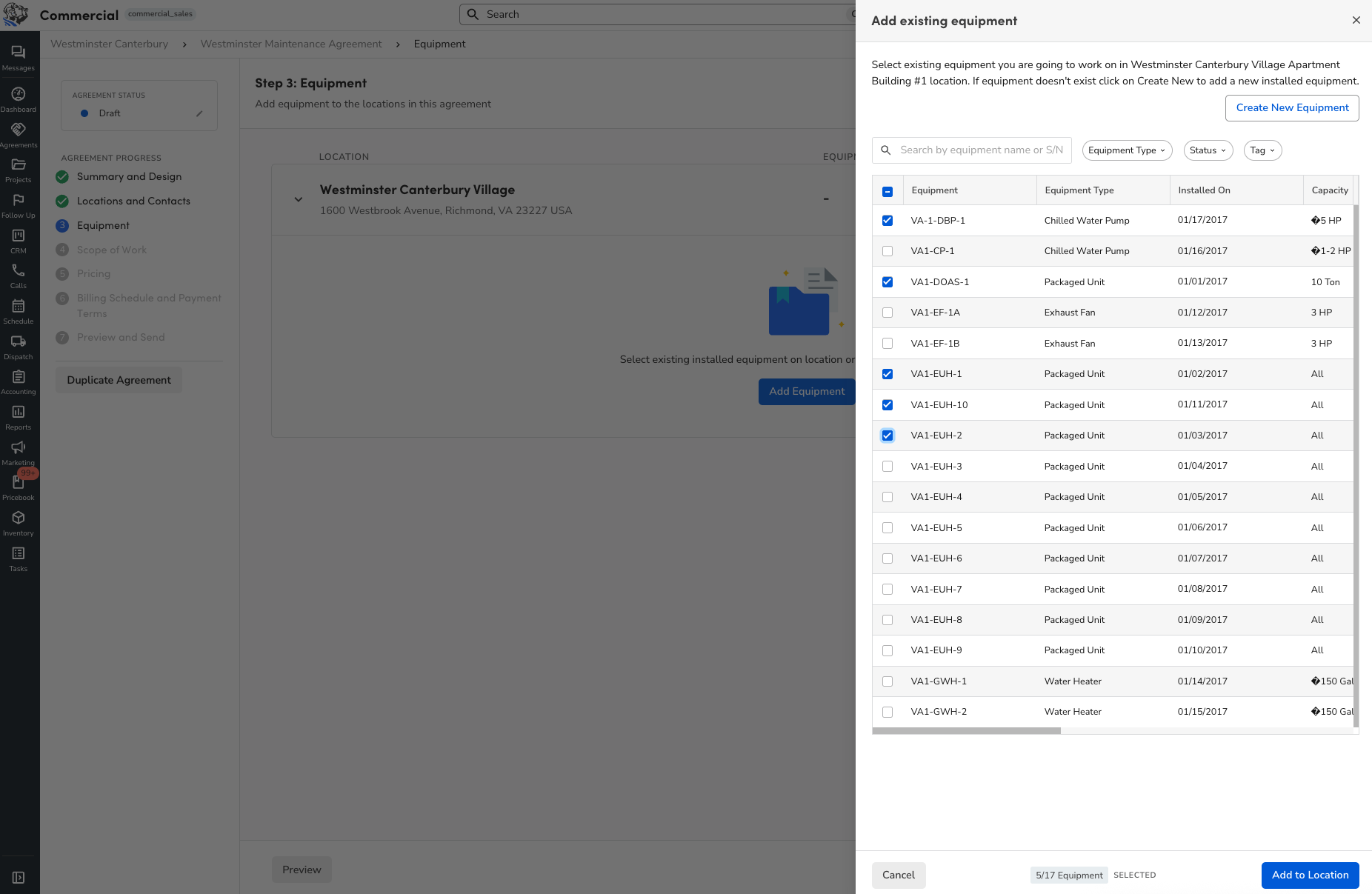Screen dimensions: 1372x894
Task: Open the Dashboard from the sidebar
Action: coord(19,96)
